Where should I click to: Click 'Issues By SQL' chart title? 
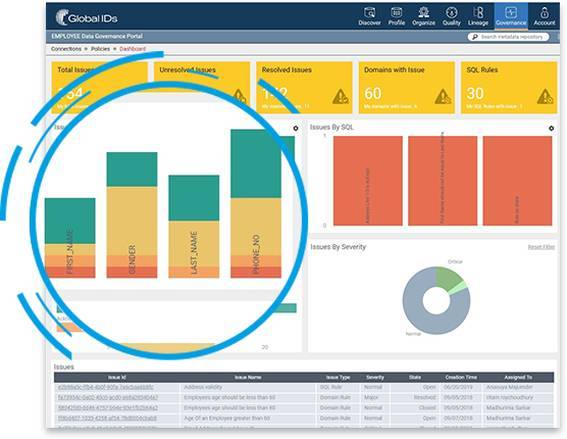(332, 127)
